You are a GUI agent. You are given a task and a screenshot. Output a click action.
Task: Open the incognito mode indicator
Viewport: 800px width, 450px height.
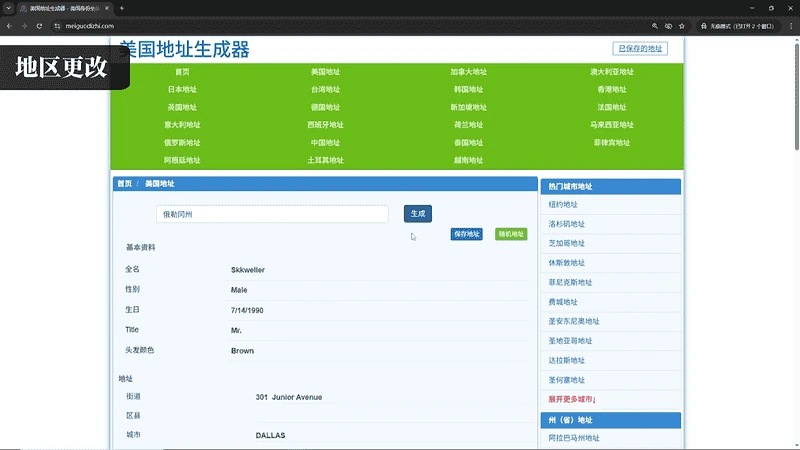point(738,26)
